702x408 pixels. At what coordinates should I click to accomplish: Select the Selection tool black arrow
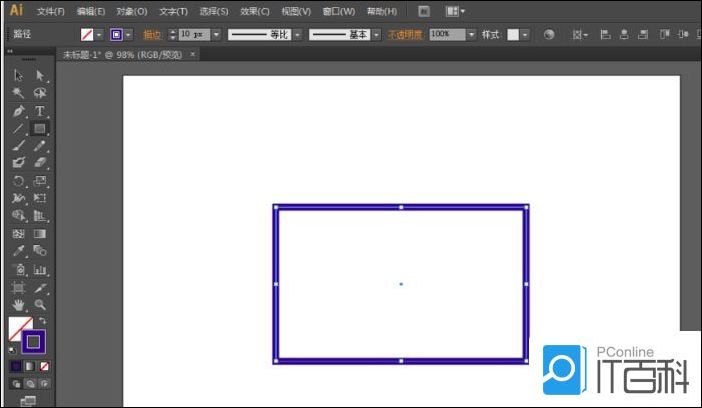click(18, 75)
